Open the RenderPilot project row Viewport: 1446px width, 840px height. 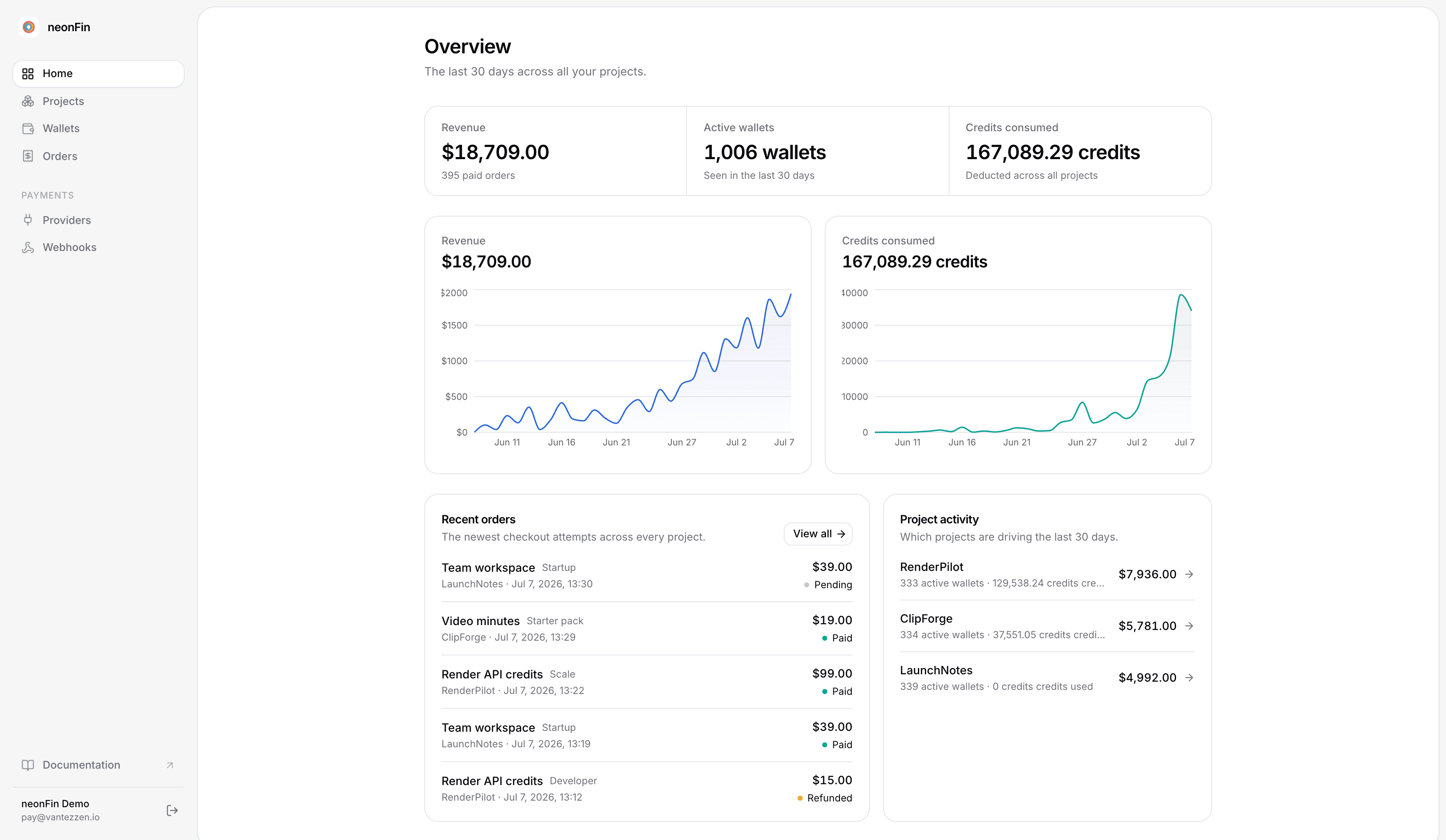(1047, 574)
